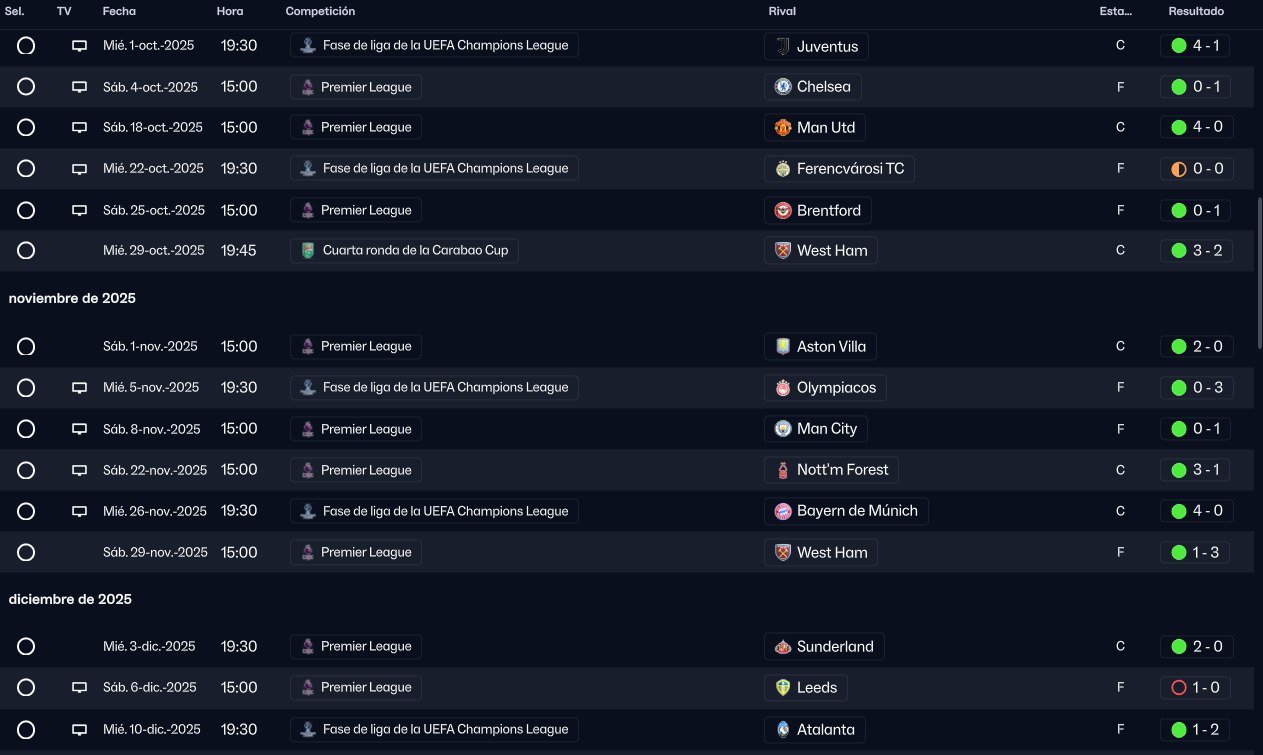The image size is (1263, 755).
Task: Click the Chelsea club crest icon
Action: 782,87
